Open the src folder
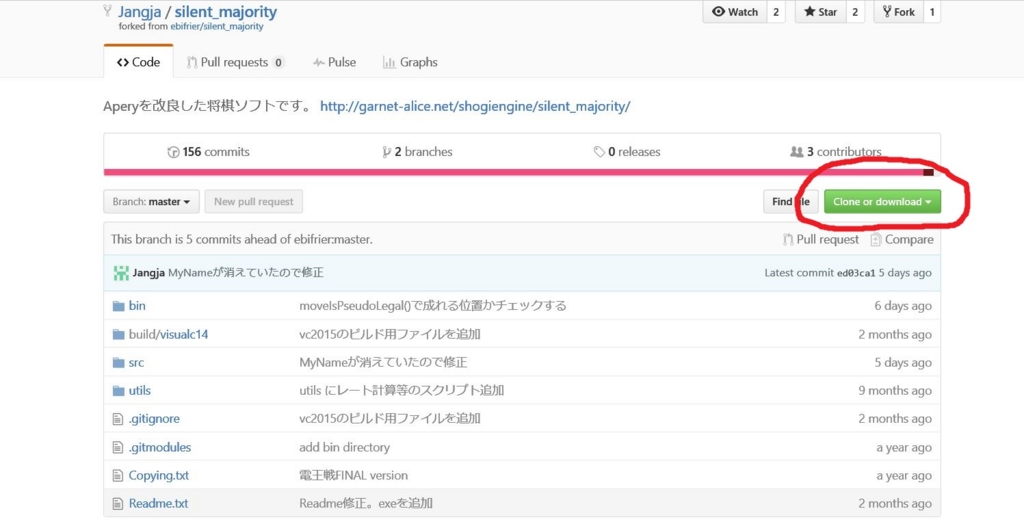Image resolution: width=1024 pixels, height=524 pixels. tap(136, 363)
